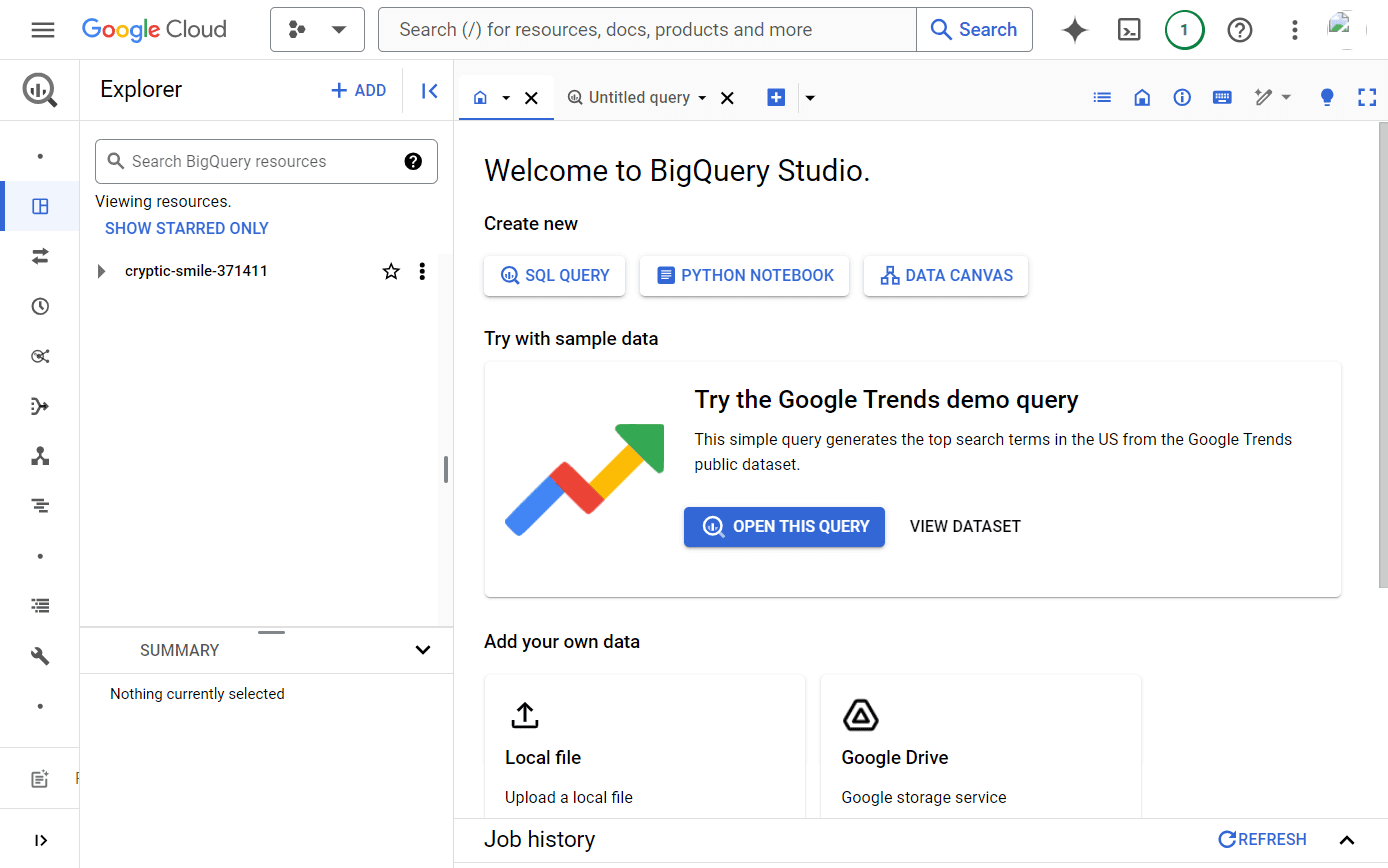Open the main navigation hamburger menu
Image resolution: width=1388 pixels, height=868 pixels.
click(x=43, y=30)
